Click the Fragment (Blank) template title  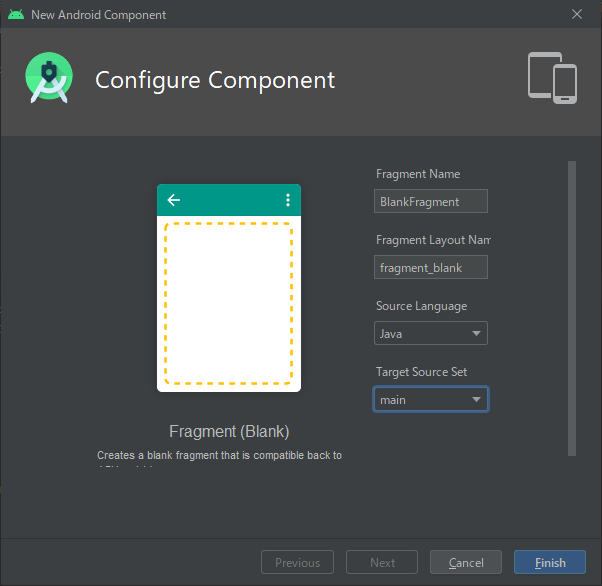pos(229,432)
